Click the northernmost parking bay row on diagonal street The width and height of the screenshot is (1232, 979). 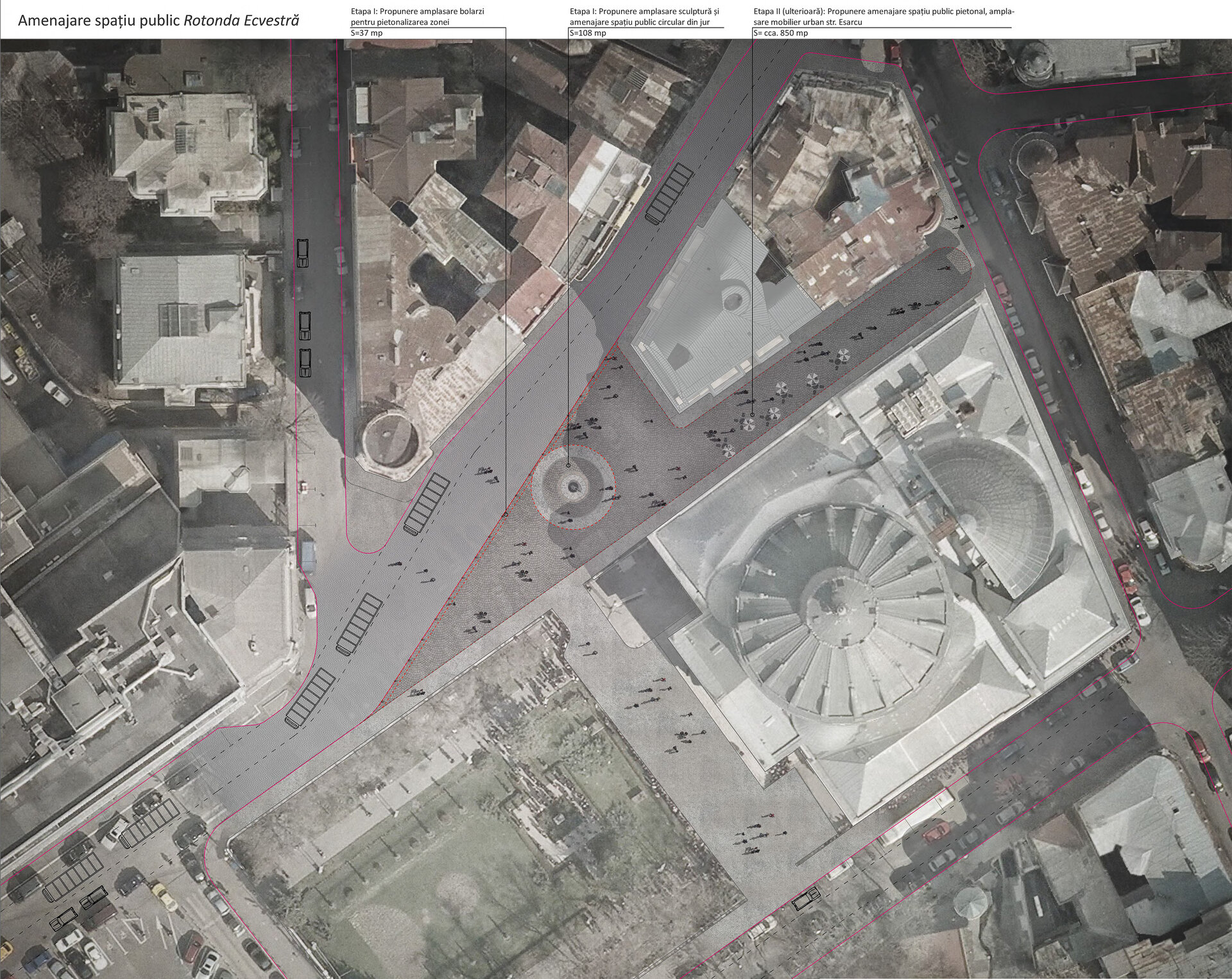pyautogui.click(x=671, y=192)
